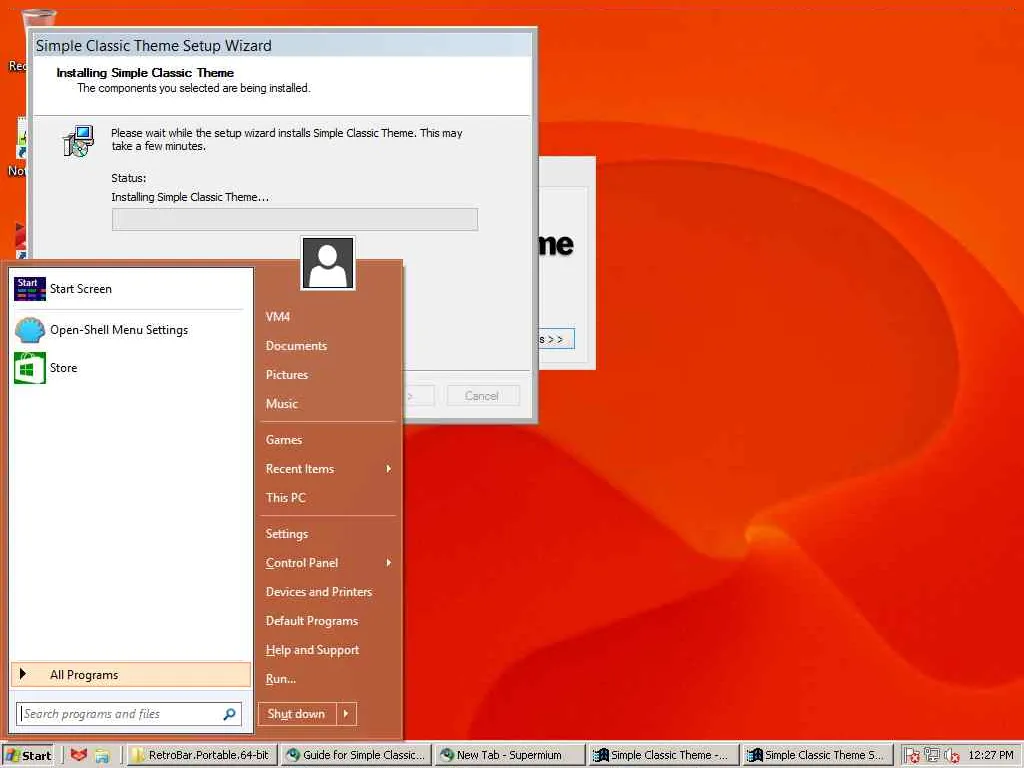Expand Recent Items submenu arrow

(x=389, y=469)
